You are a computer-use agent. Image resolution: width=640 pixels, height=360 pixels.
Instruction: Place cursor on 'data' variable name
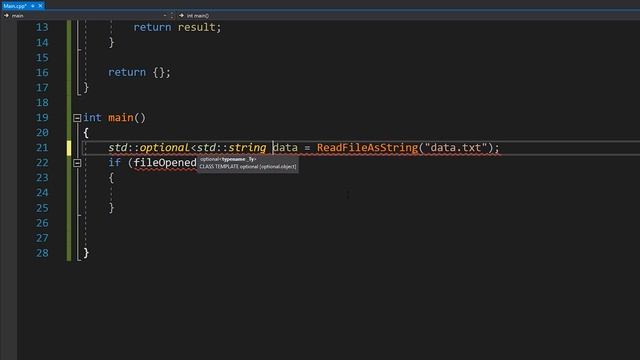(285, 148)
